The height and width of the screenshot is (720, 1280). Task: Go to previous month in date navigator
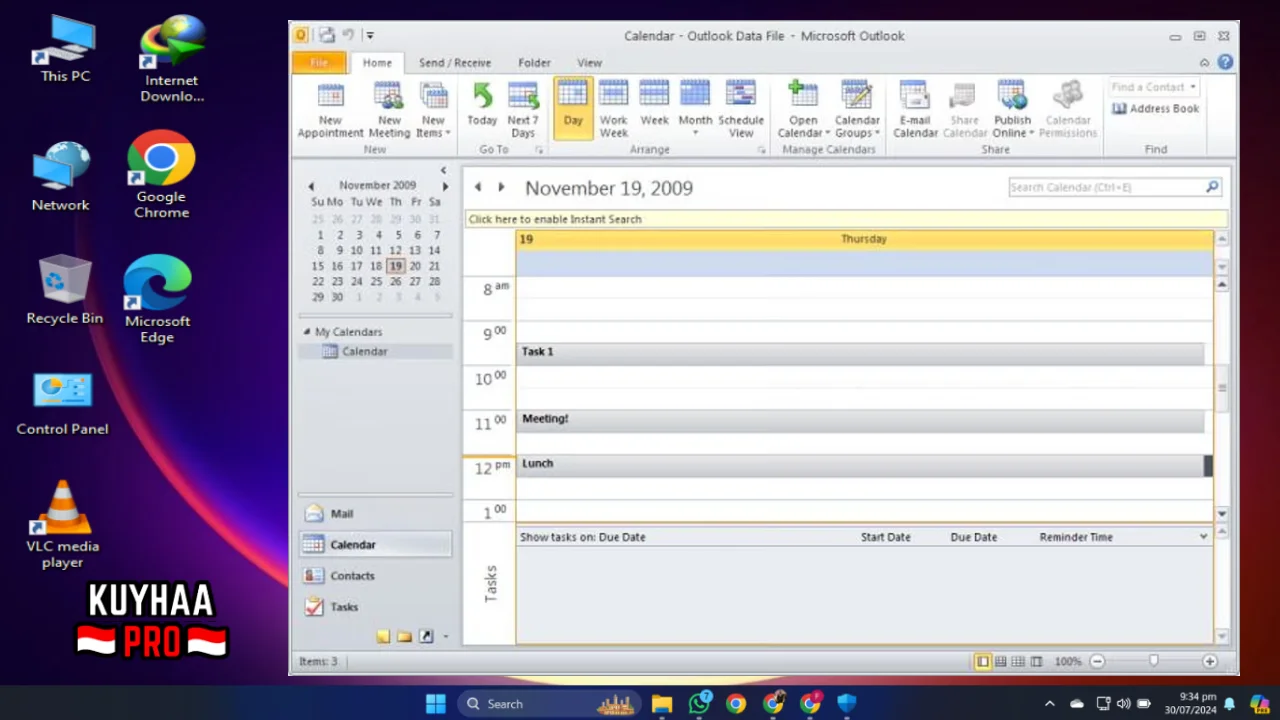[311, 186]
